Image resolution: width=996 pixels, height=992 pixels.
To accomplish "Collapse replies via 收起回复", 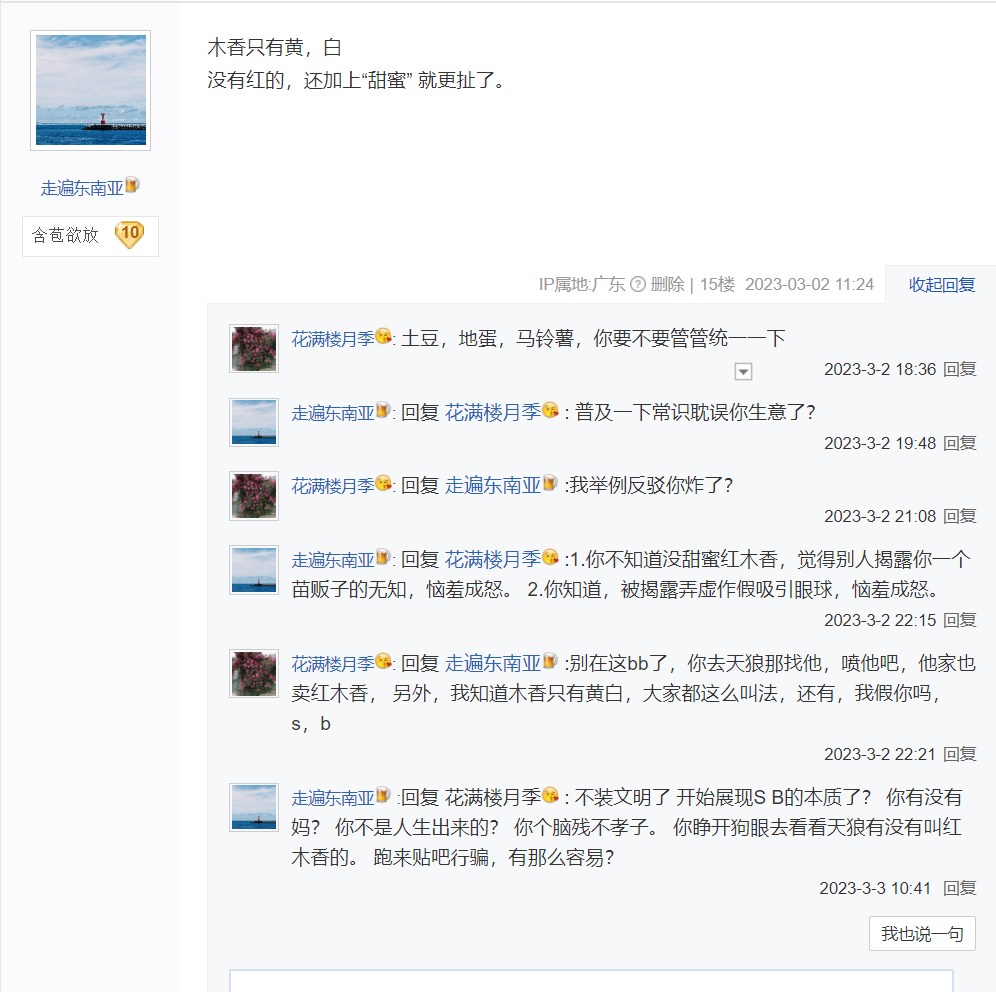I will pos(941,285).
